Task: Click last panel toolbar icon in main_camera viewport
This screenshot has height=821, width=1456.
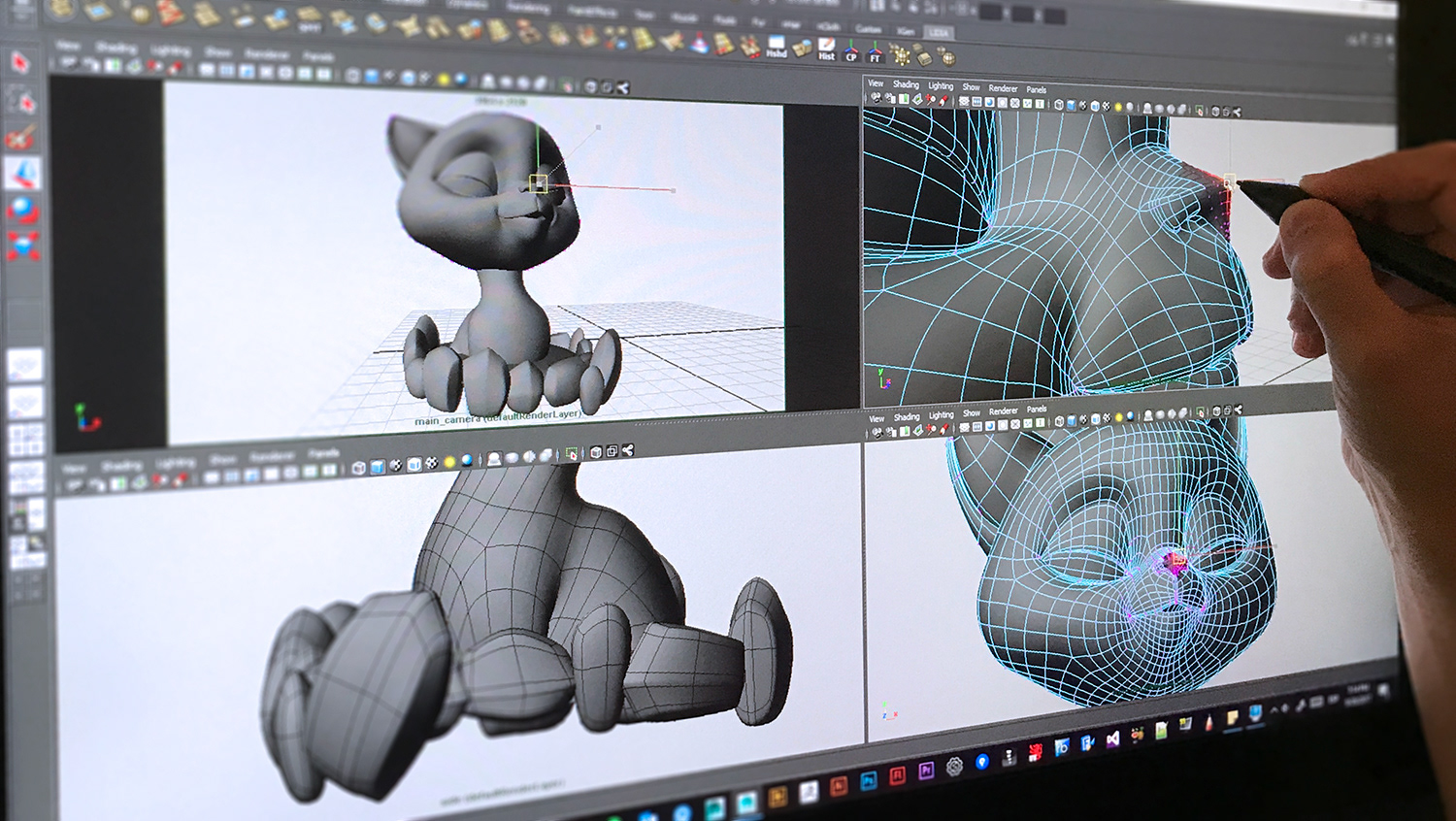Action: click(623, 87)
